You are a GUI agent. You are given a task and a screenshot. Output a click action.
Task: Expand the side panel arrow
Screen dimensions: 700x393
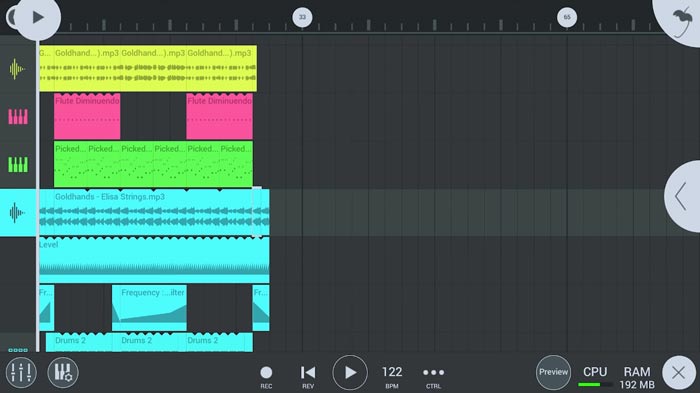coord(683,196)
